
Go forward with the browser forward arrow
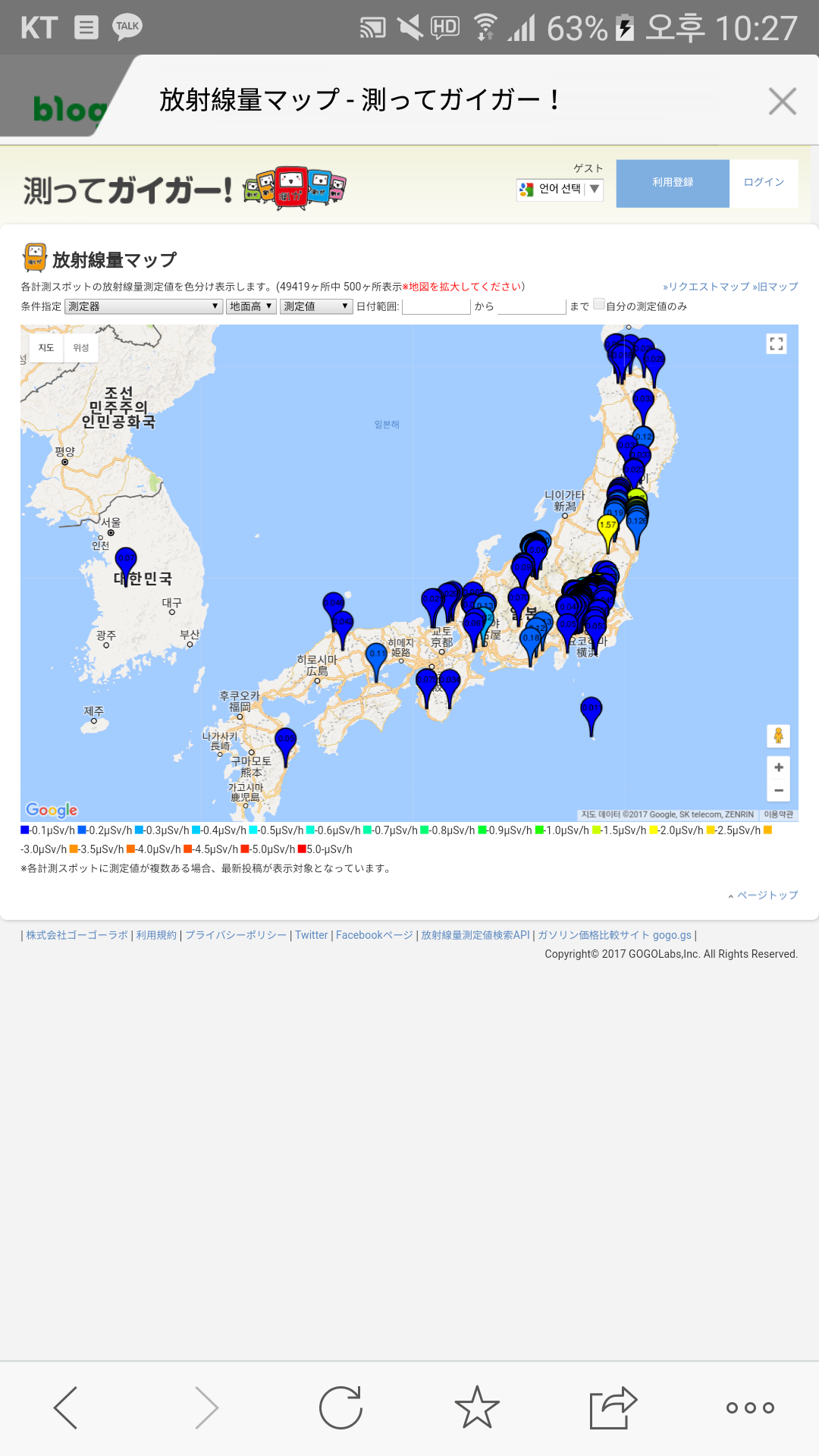point(206,1407)
